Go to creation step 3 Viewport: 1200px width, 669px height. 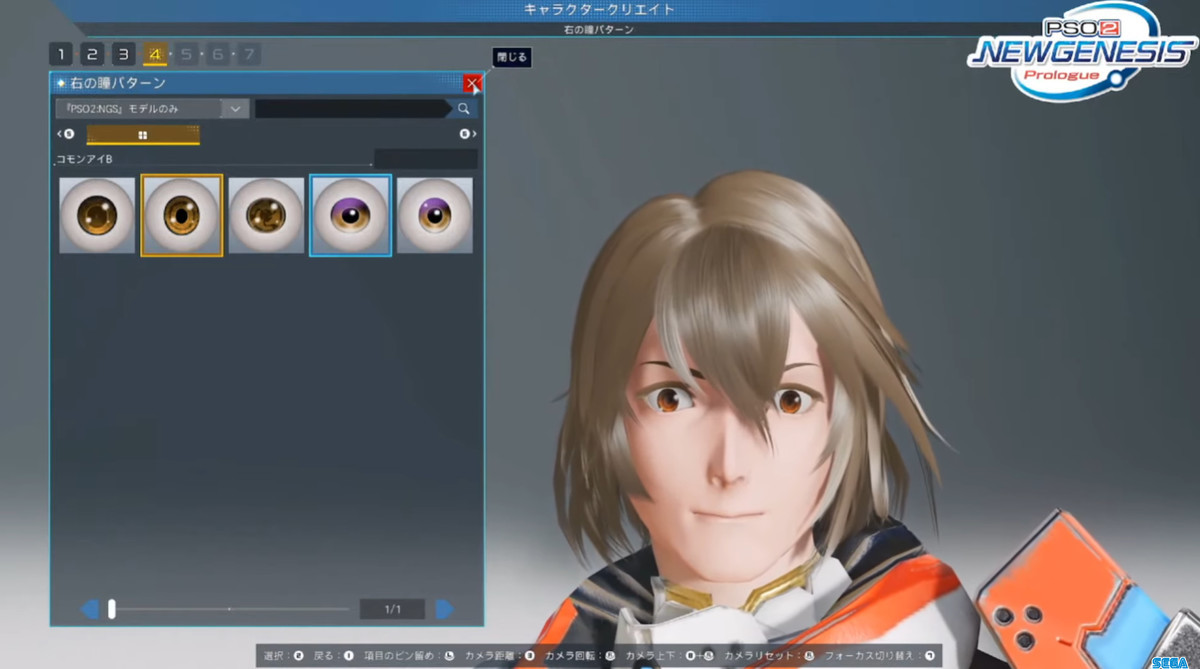[123, 54]
